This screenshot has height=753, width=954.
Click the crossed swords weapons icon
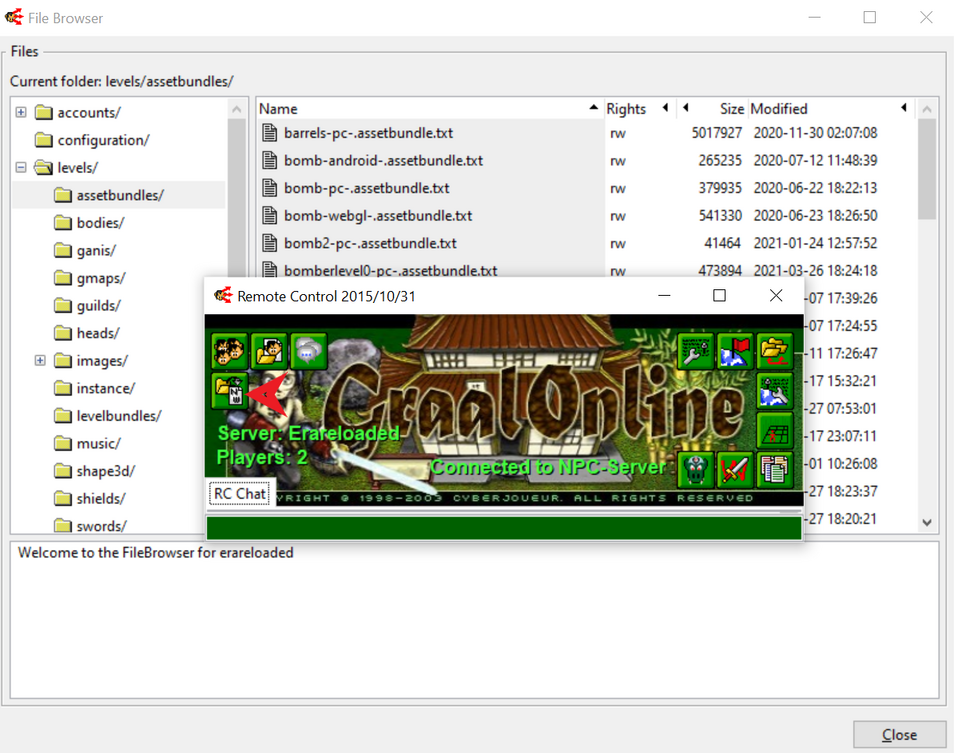(x=735, y=469)
